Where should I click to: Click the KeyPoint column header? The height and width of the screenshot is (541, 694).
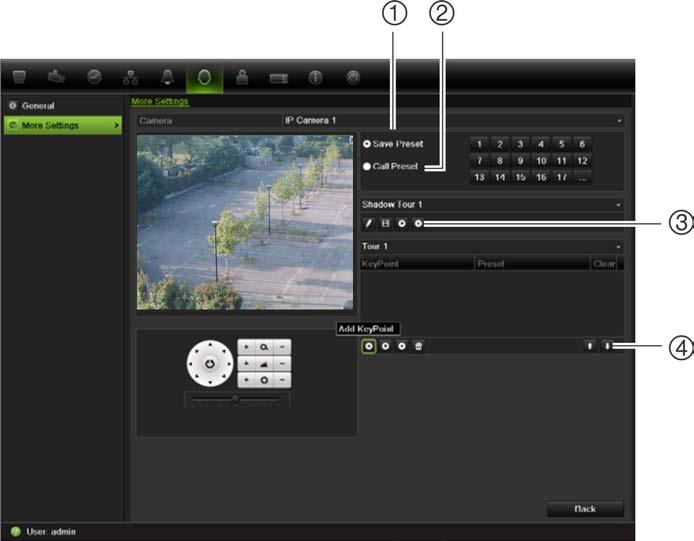click(417, 264)
